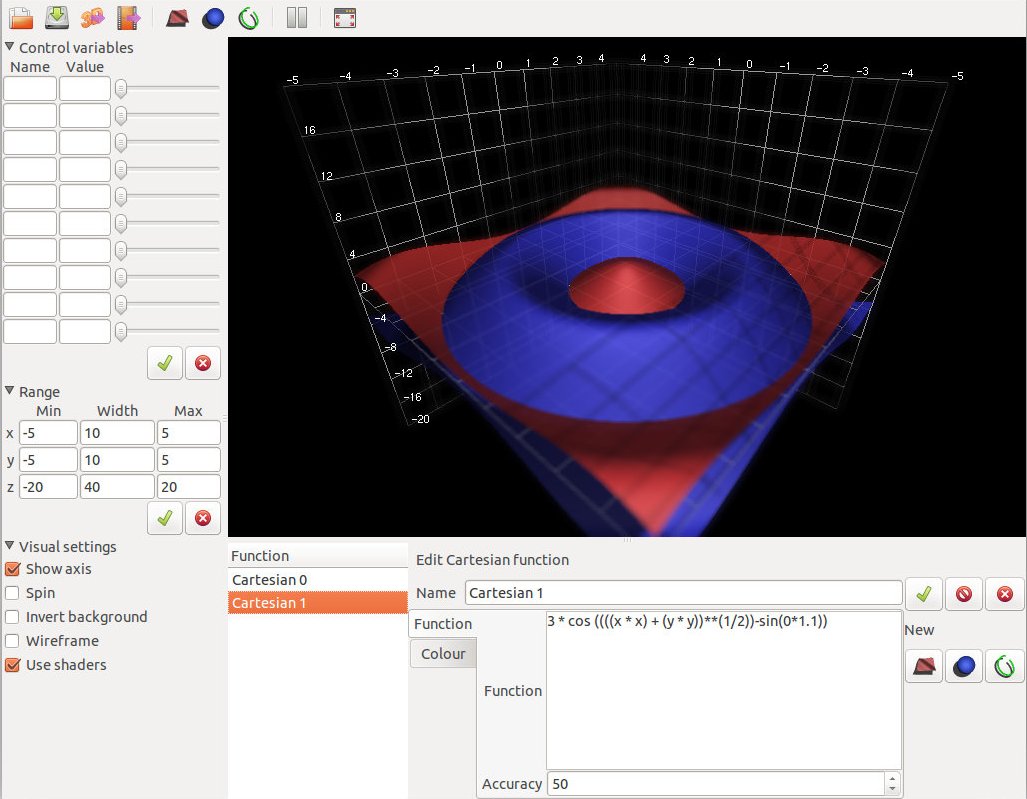Click the orange 3D toolbar icon
The image size is (1027, 799).
click(93, 18)
